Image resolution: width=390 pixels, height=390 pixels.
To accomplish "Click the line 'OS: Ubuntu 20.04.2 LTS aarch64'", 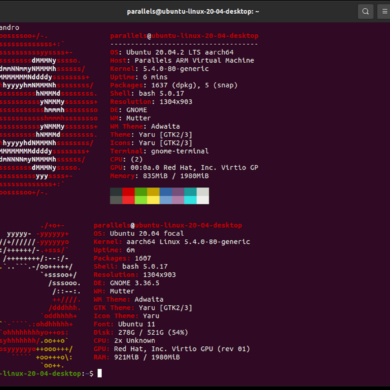I will pos(172,52).
